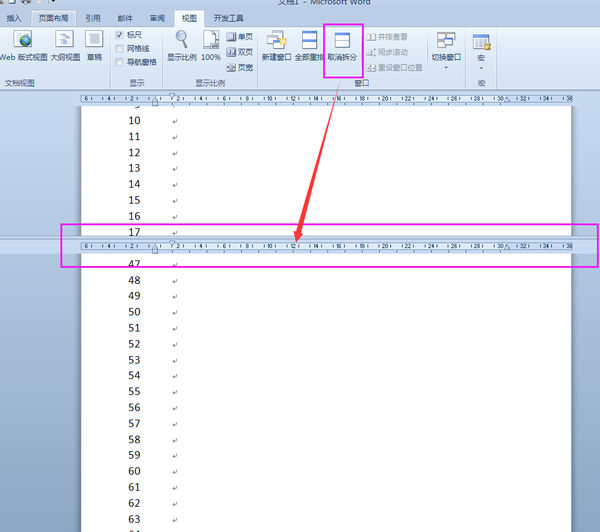Click line numbered 54
This screenshot has height=532, width=600.
click(134, 375)
